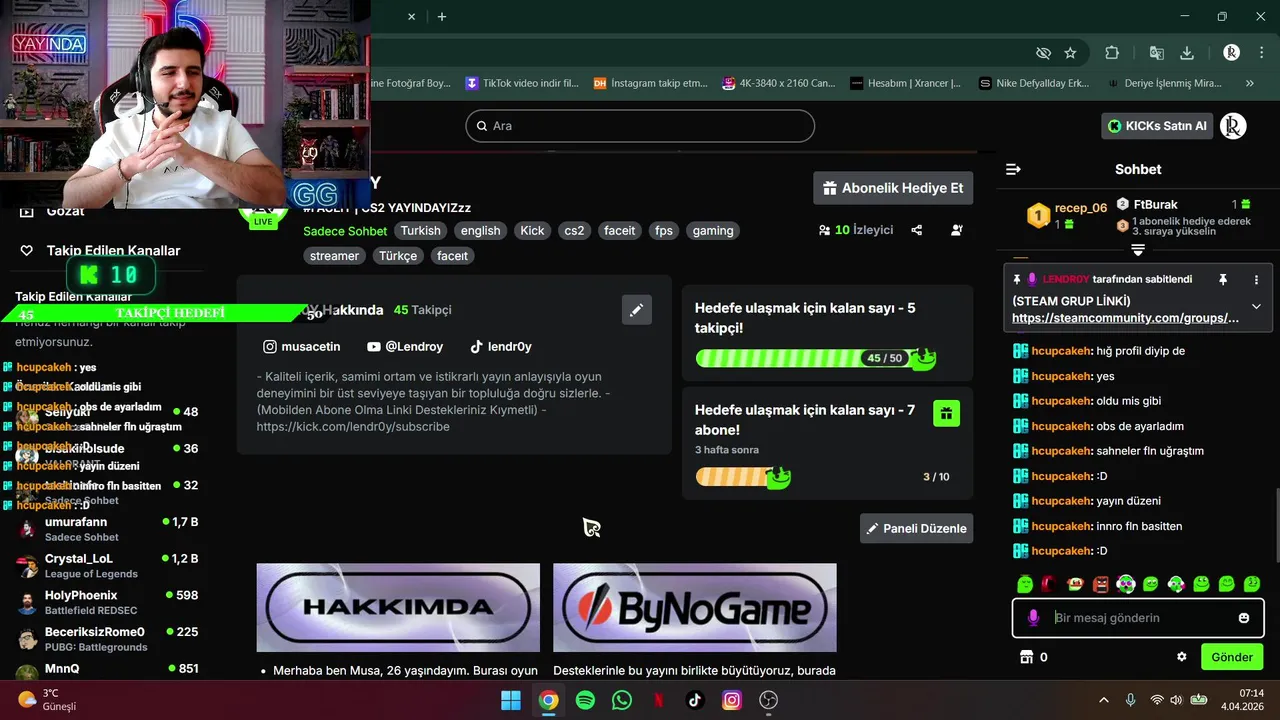
Task: Open the Chrome three-dot menu
Action: point(1261,53)
